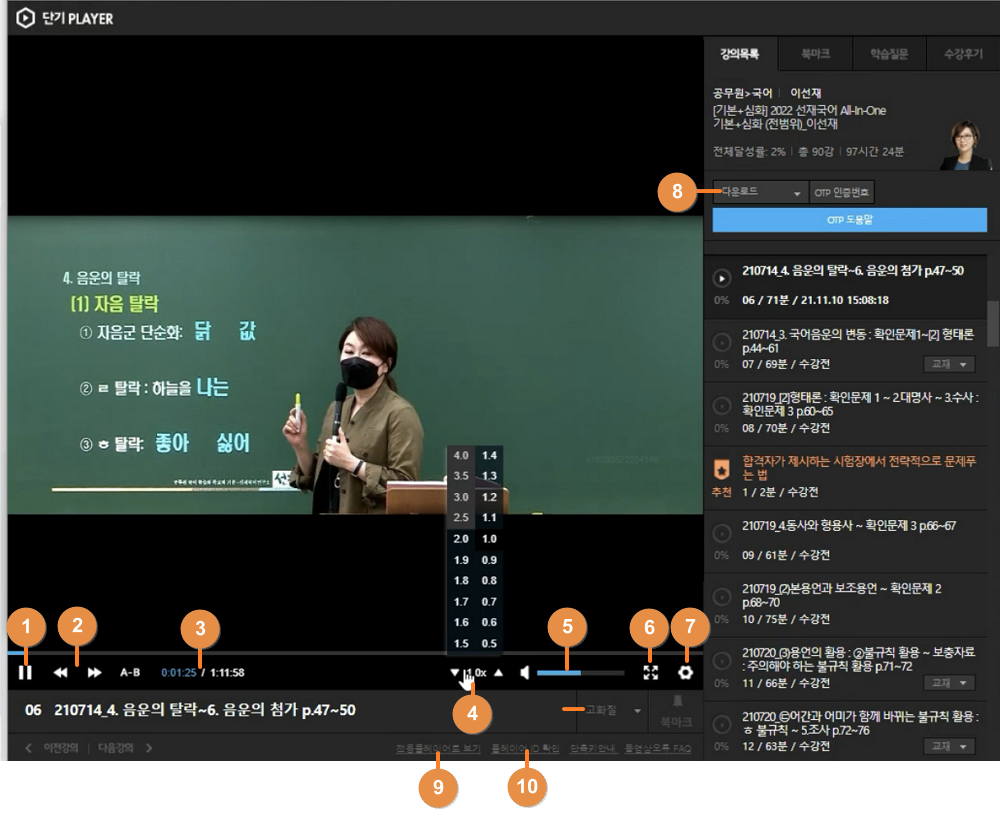Click the rewind button
The height and width of the screenshot is (822, 1000).
(61, 673)
